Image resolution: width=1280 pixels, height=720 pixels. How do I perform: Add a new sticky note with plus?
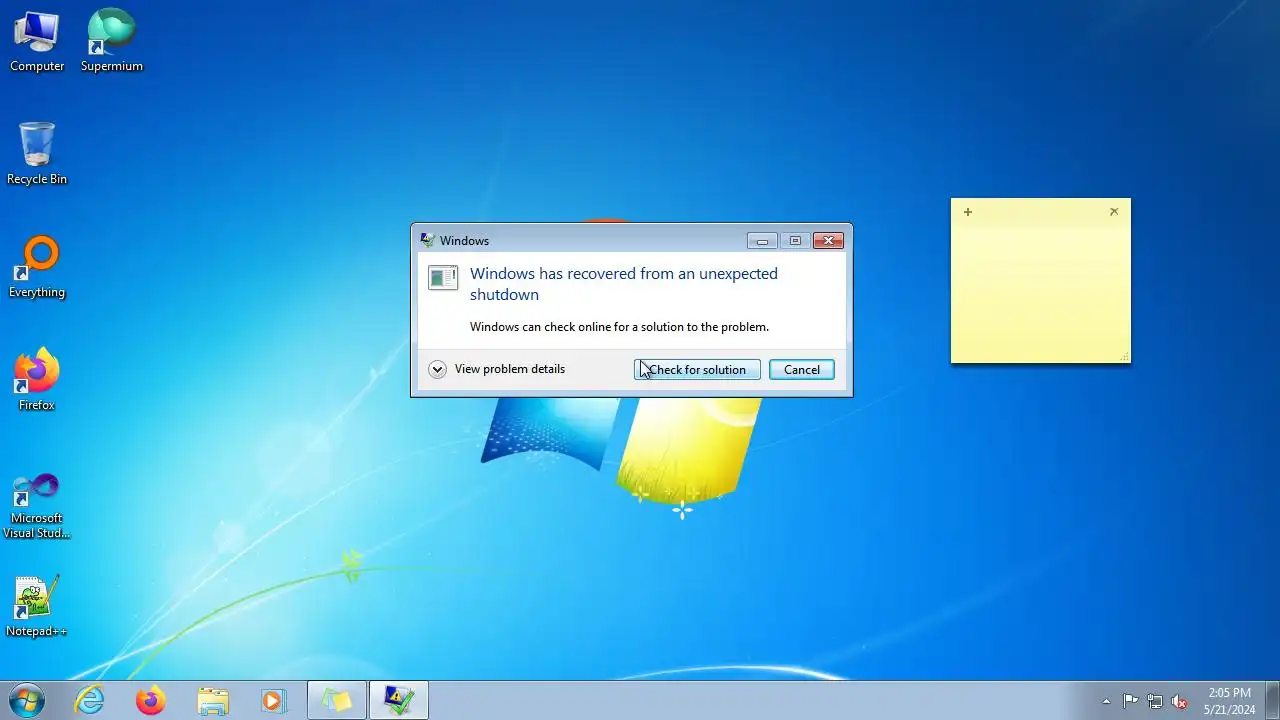coord(967,212)
